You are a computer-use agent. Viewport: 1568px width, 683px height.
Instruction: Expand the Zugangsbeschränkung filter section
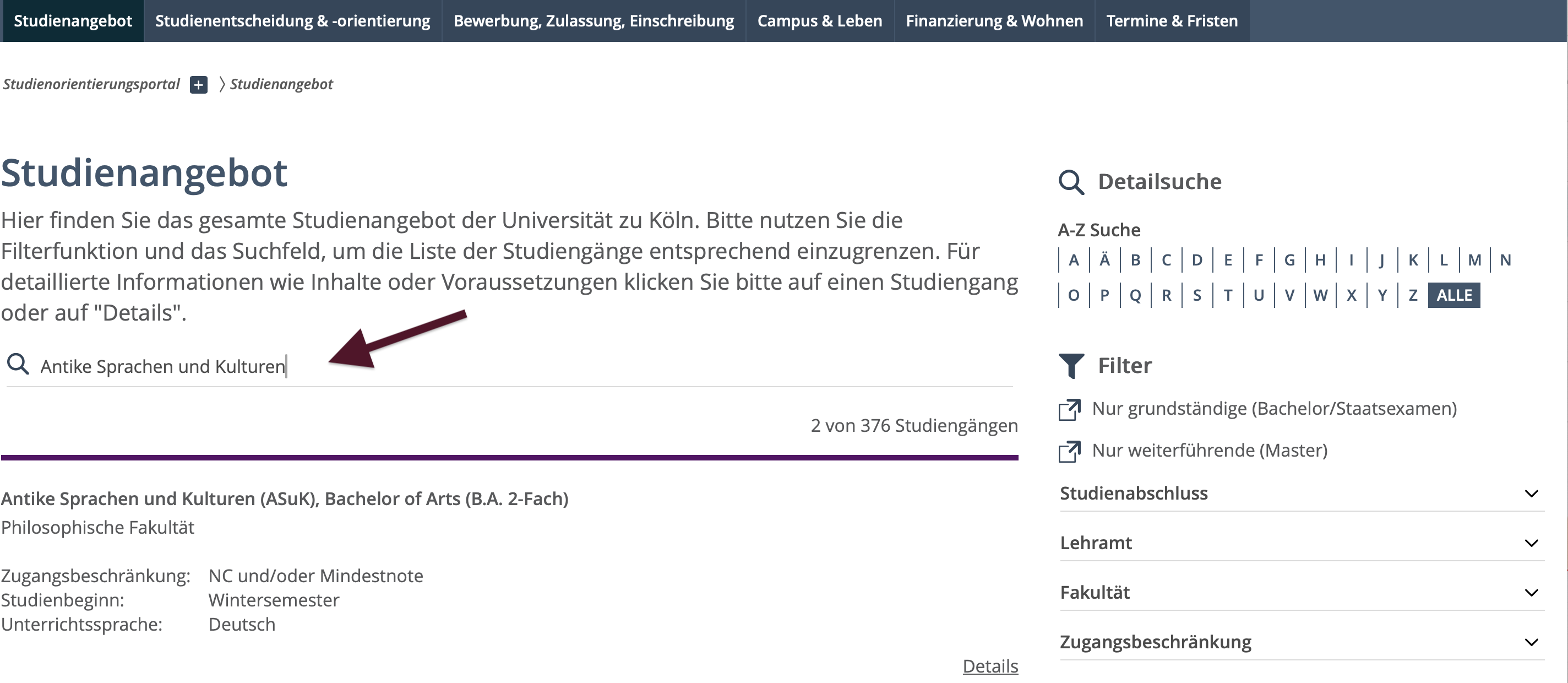(x=1302, y=642)
